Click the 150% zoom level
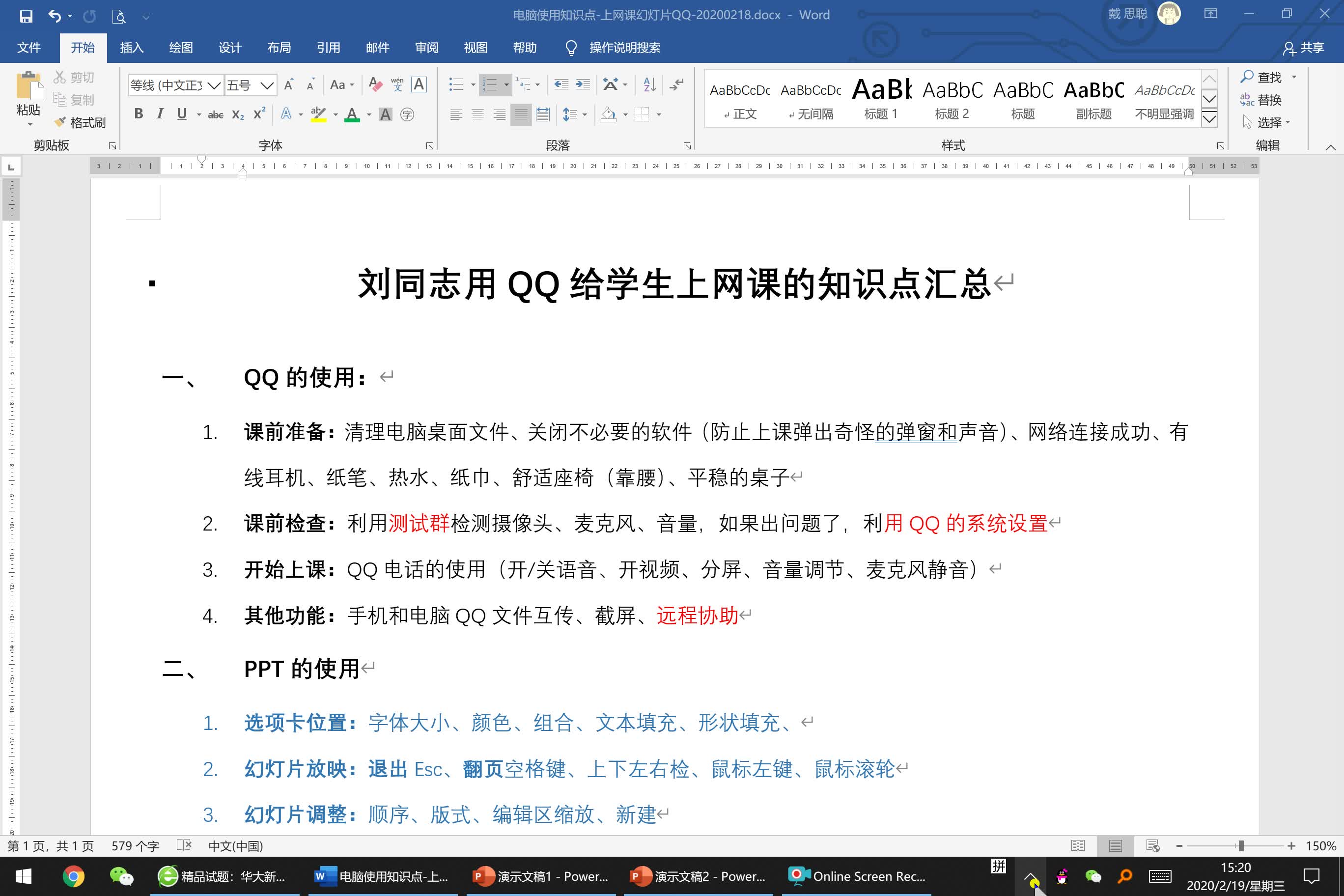The height and width of the screenshot is (896, 1344). (x=1321, y=846)
